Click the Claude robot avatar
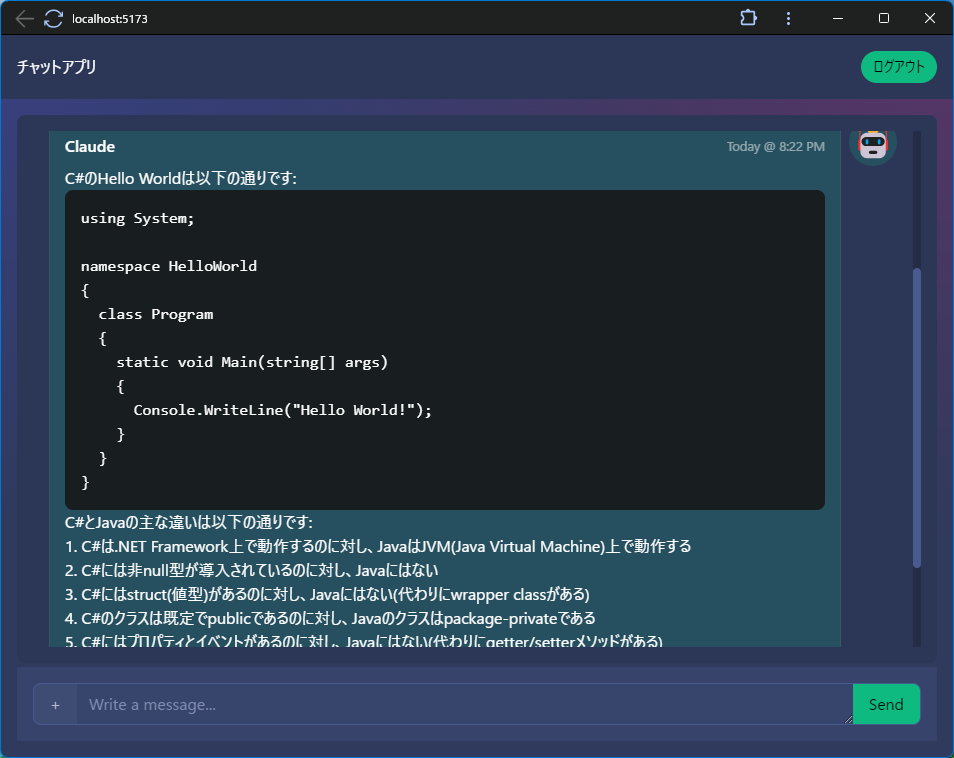This screenshot has width=954, height=758. (x=873, y=145)
